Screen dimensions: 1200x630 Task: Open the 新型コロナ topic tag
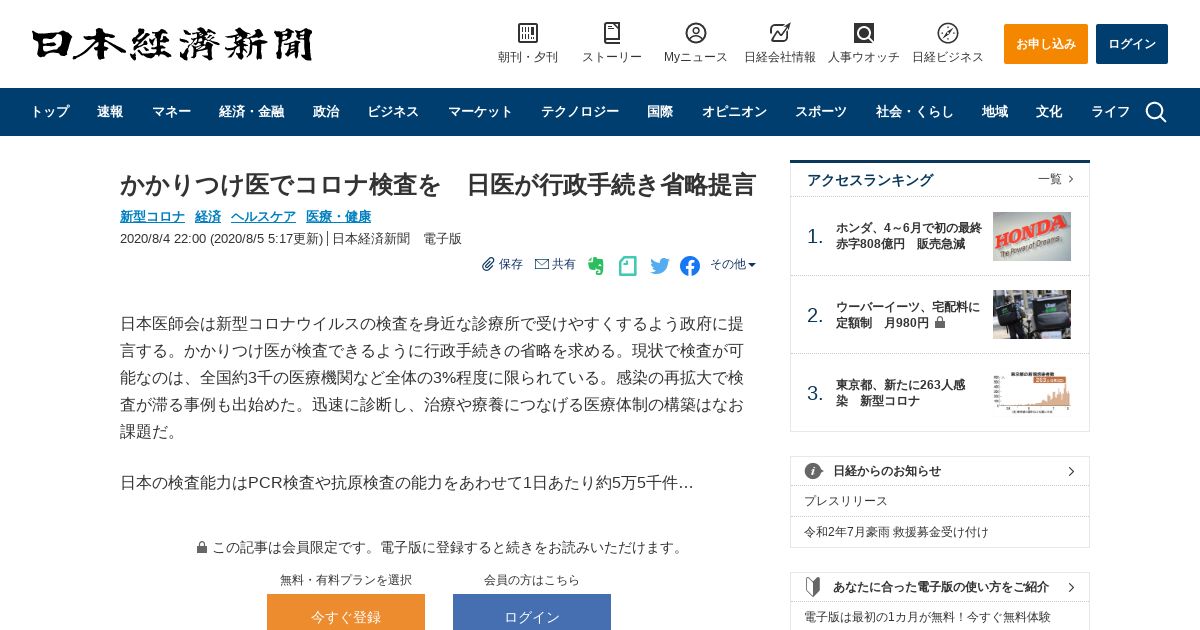[x=153, y=217]
